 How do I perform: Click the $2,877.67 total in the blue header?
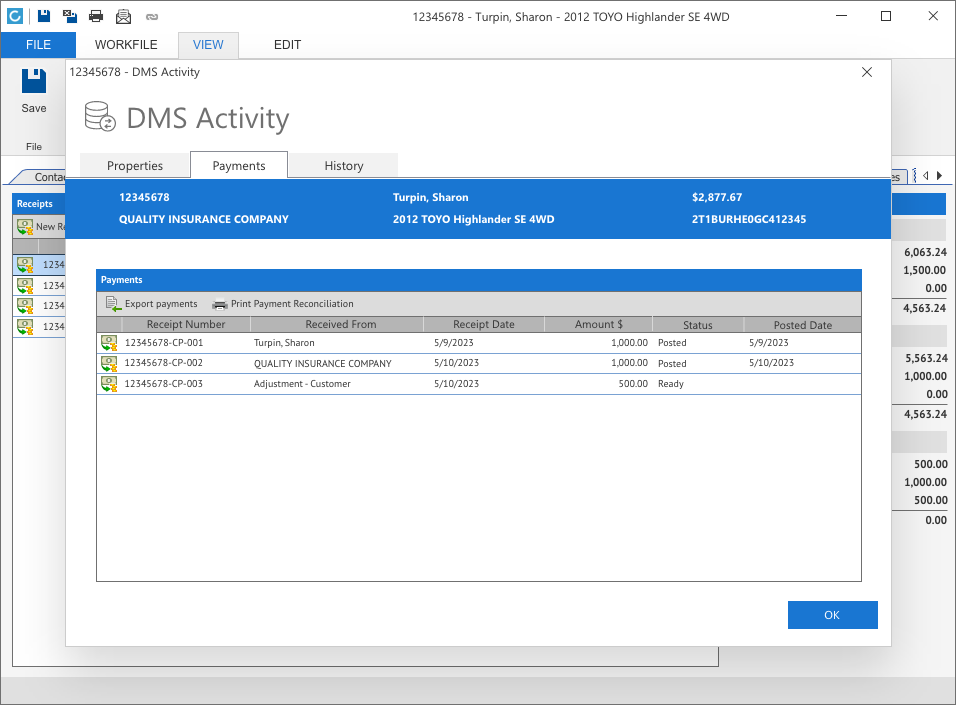tap(717, 197)
